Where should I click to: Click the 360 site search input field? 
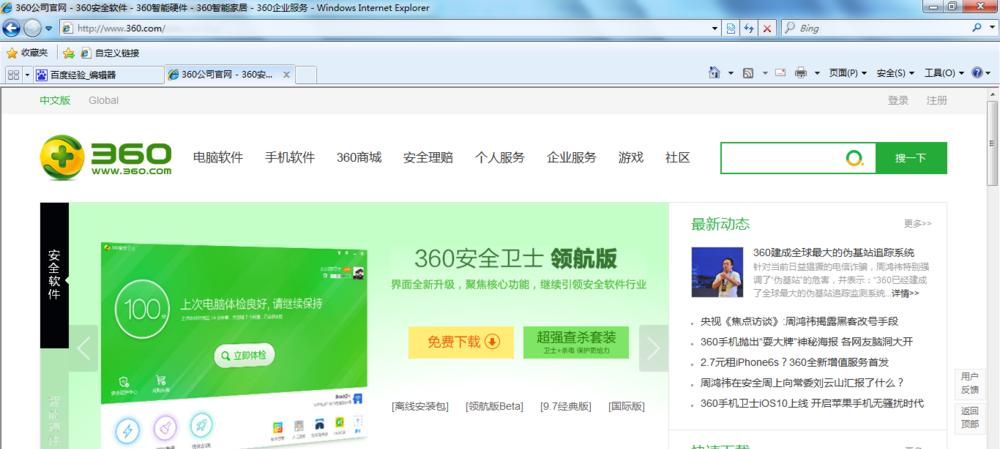[x=798, y=158]
